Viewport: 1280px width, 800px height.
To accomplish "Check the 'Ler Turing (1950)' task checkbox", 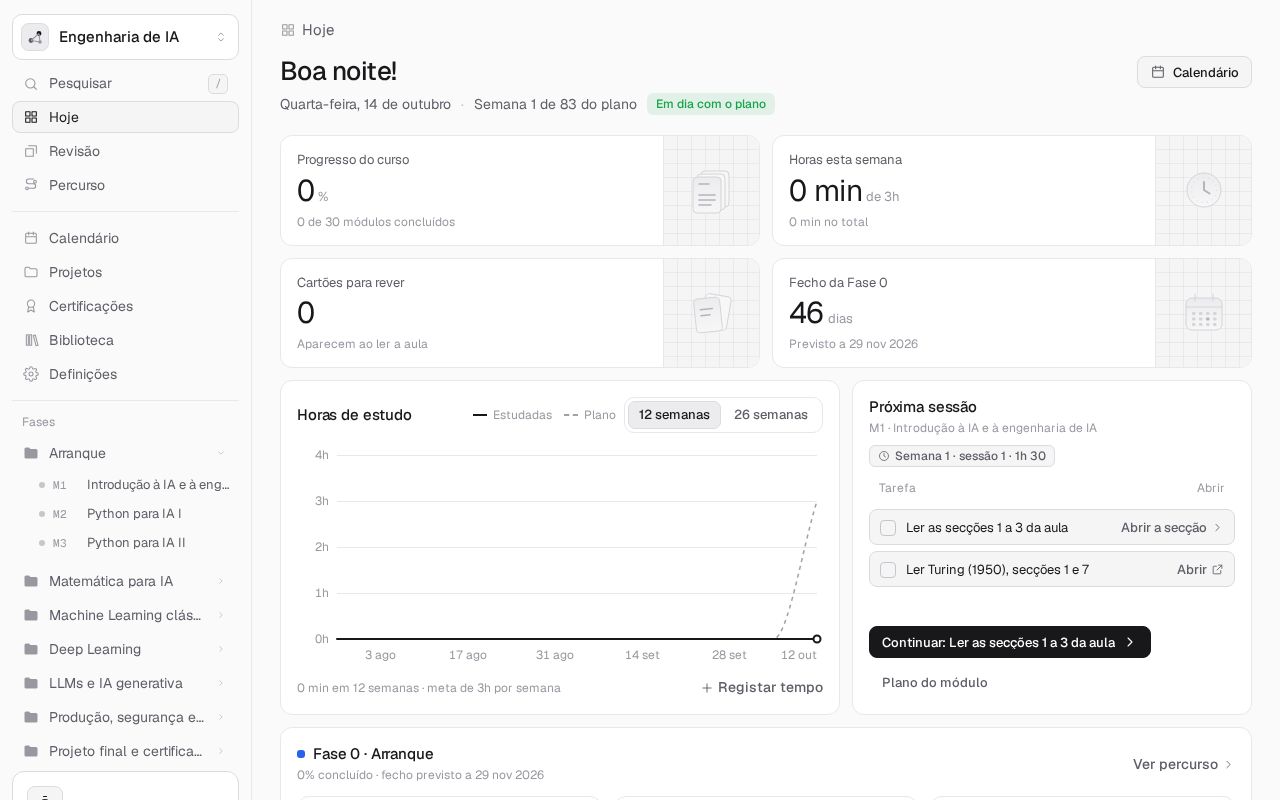I will pos(888,569).
